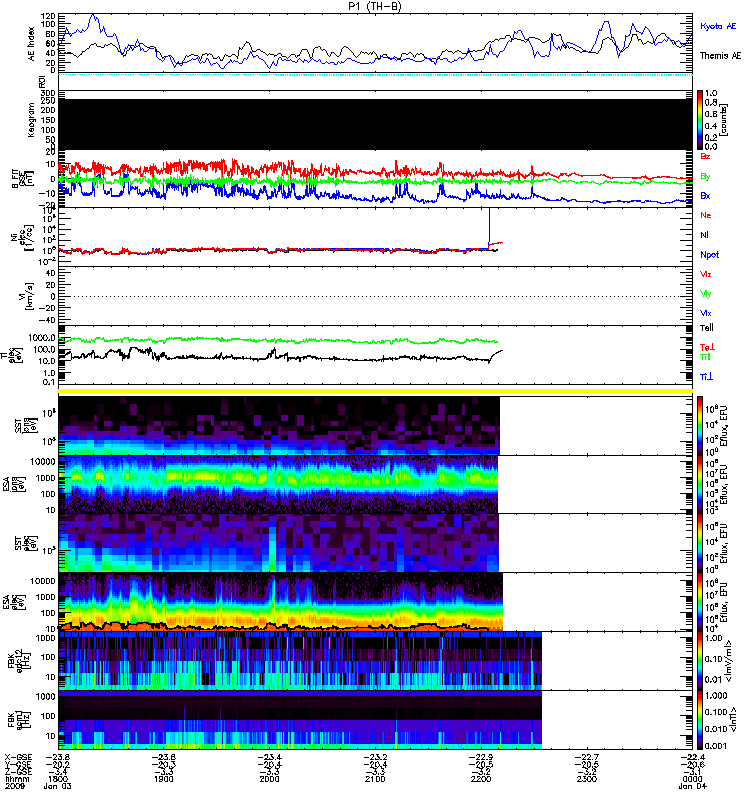Click the 0000 time tick label
The width and height of the screenshot is (750, 800).
[x=692, y=779]
